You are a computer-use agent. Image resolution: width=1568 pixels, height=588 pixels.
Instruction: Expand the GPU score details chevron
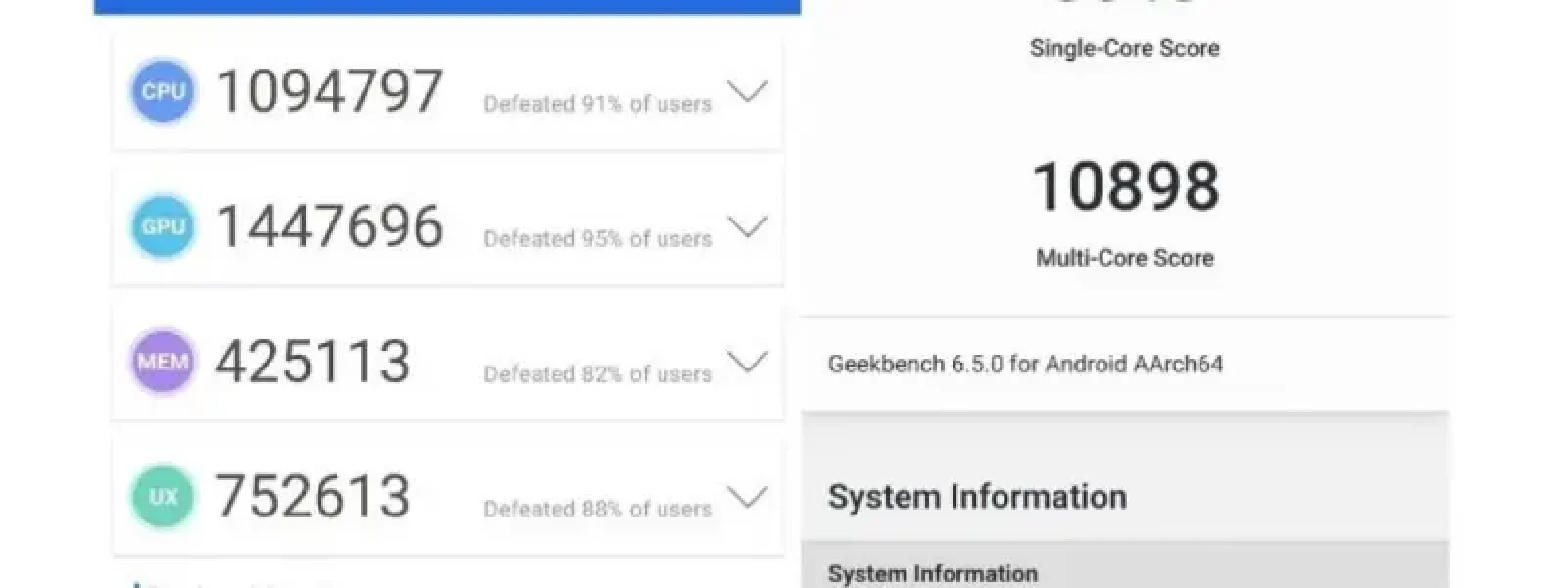(x=748, y=228)
